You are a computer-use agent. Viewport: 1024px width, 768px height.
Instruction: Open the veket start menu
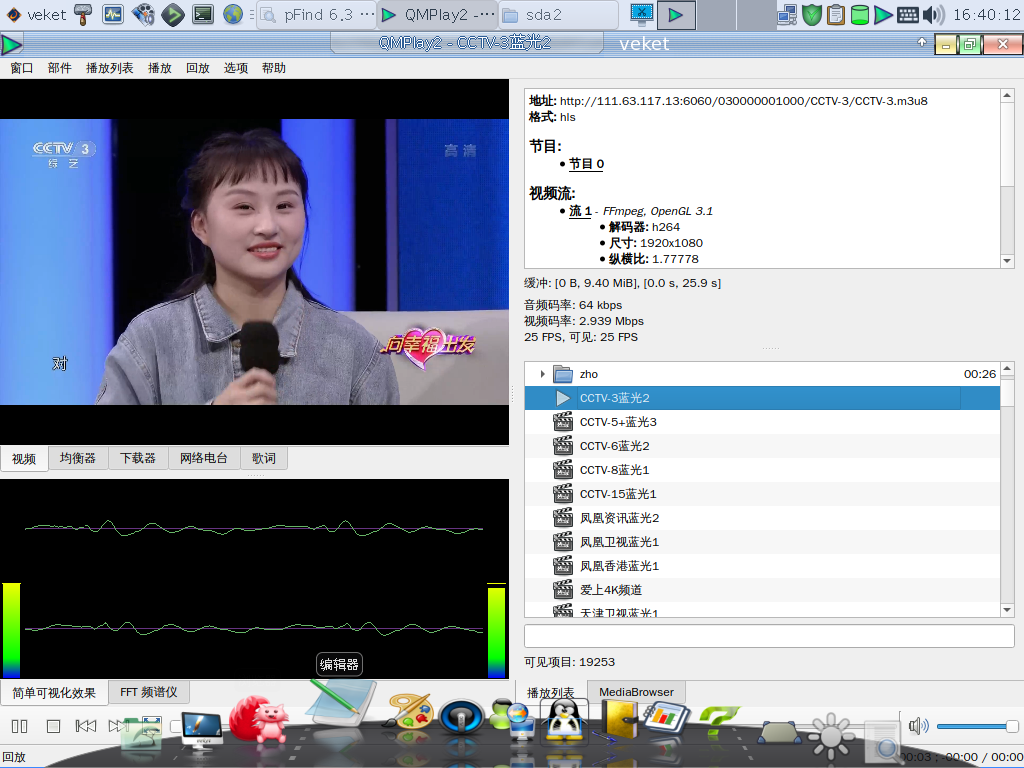pyautogui.click(x=37, y=14)
